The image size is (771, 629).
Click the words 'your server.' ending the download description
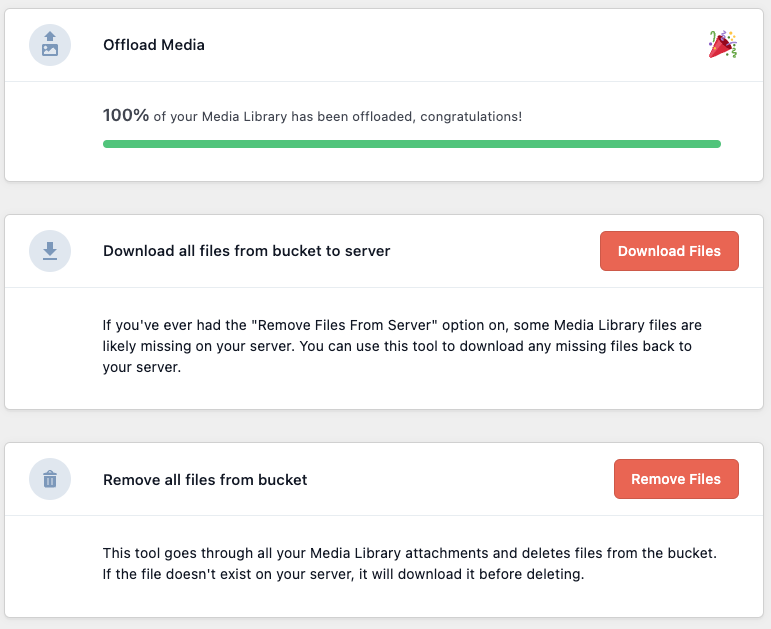click(142, 367)
